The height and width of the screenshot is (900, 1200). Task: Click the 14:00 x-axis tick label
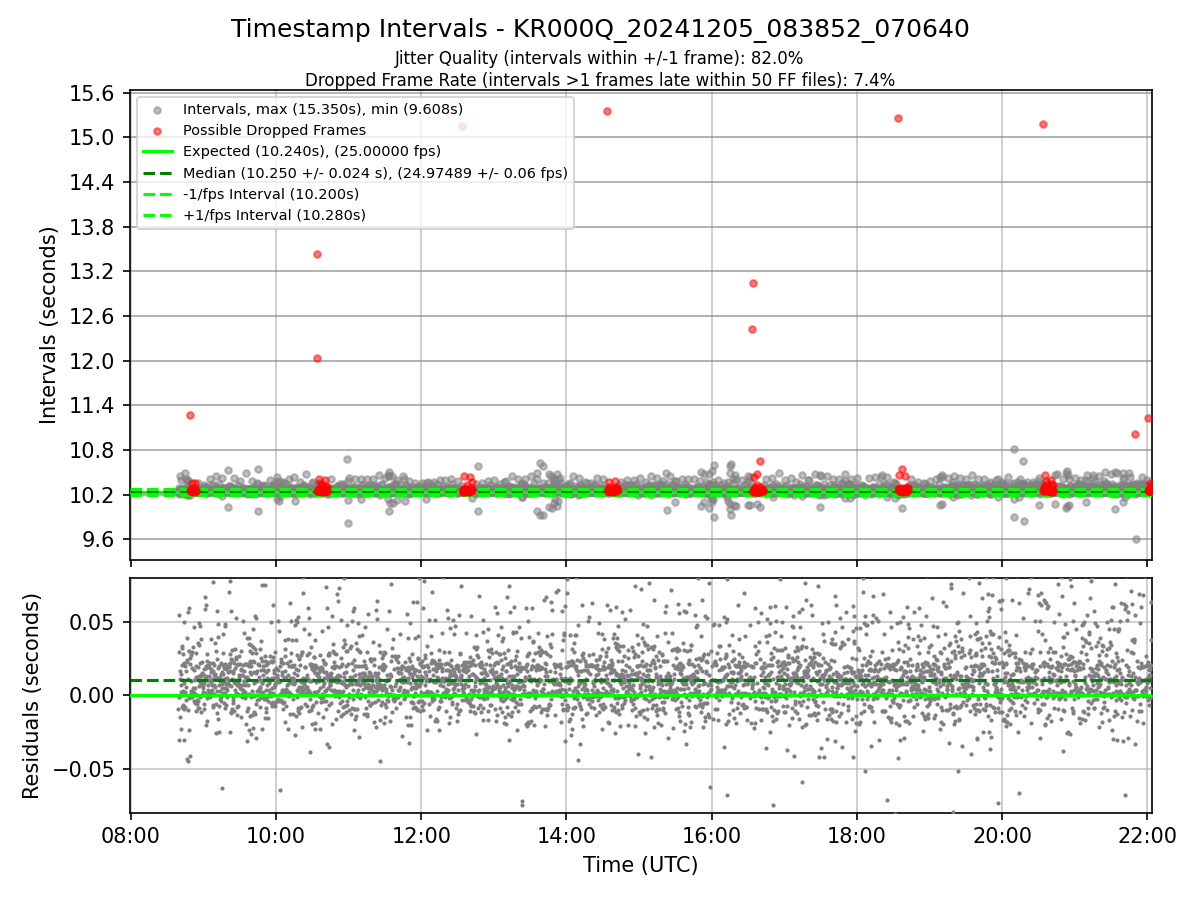(566, 834)
